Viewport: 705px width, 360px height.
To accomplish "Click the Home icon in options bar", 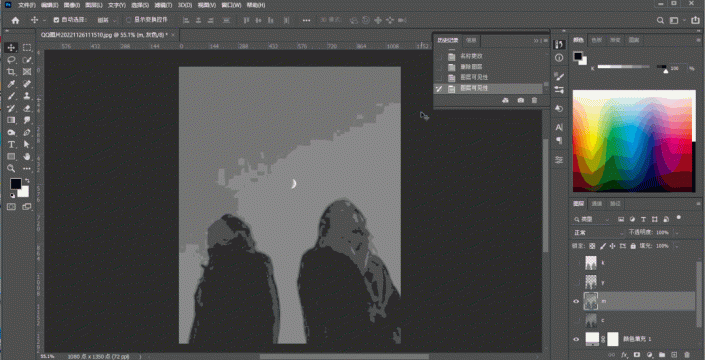I will coord(15,20).
